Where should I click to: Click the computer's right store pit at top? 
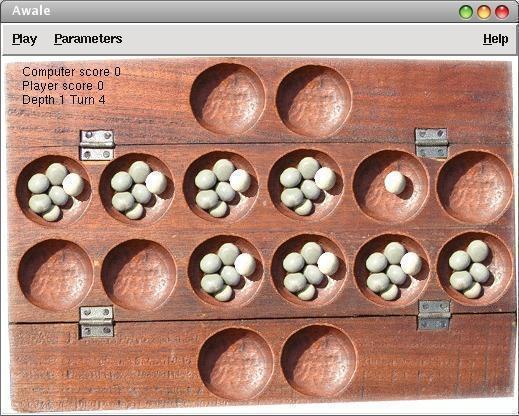pos(314,100)
